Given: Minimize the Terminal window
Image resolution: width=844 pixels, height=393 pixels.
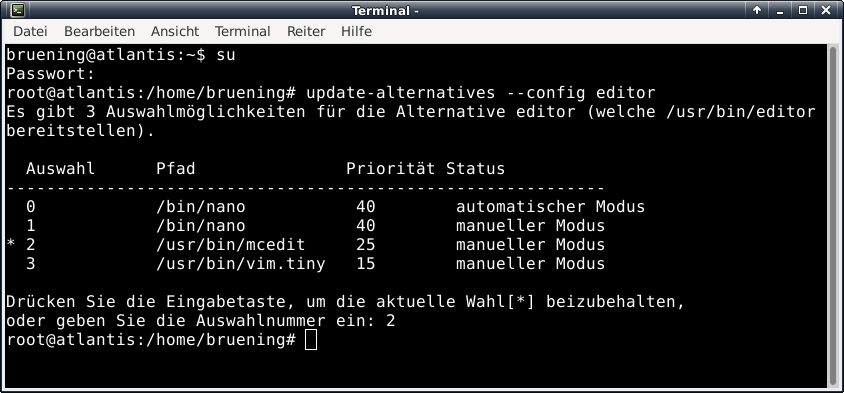Looking at the screenshot, I should coord(780,10).
